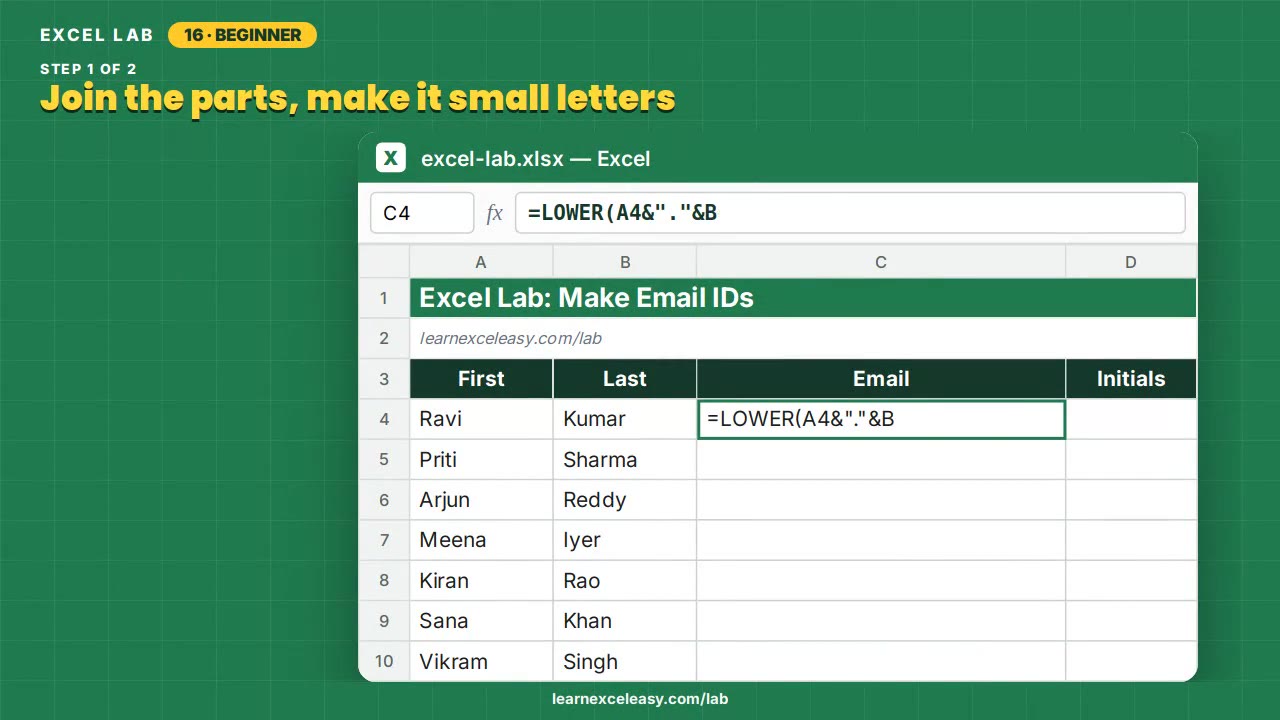Click the 'Email' header cell
1280x720 pixels.
click(x=881, y=379)
